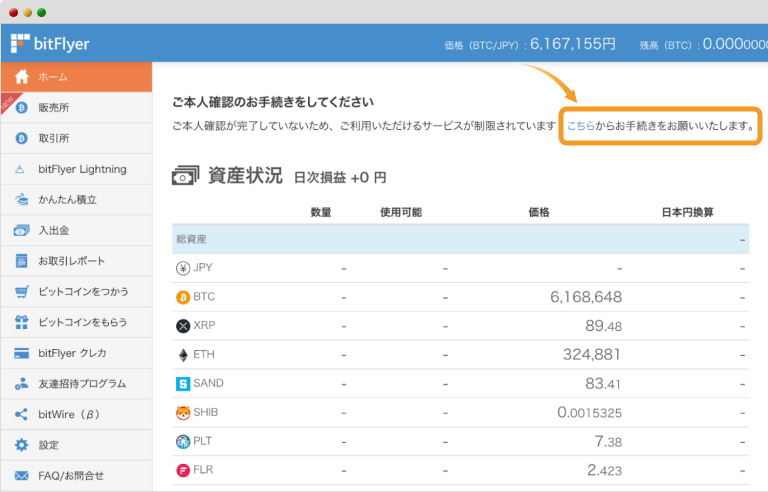Open 入出金 page from sidebar
768x492 pixels.
coord(76,230)
